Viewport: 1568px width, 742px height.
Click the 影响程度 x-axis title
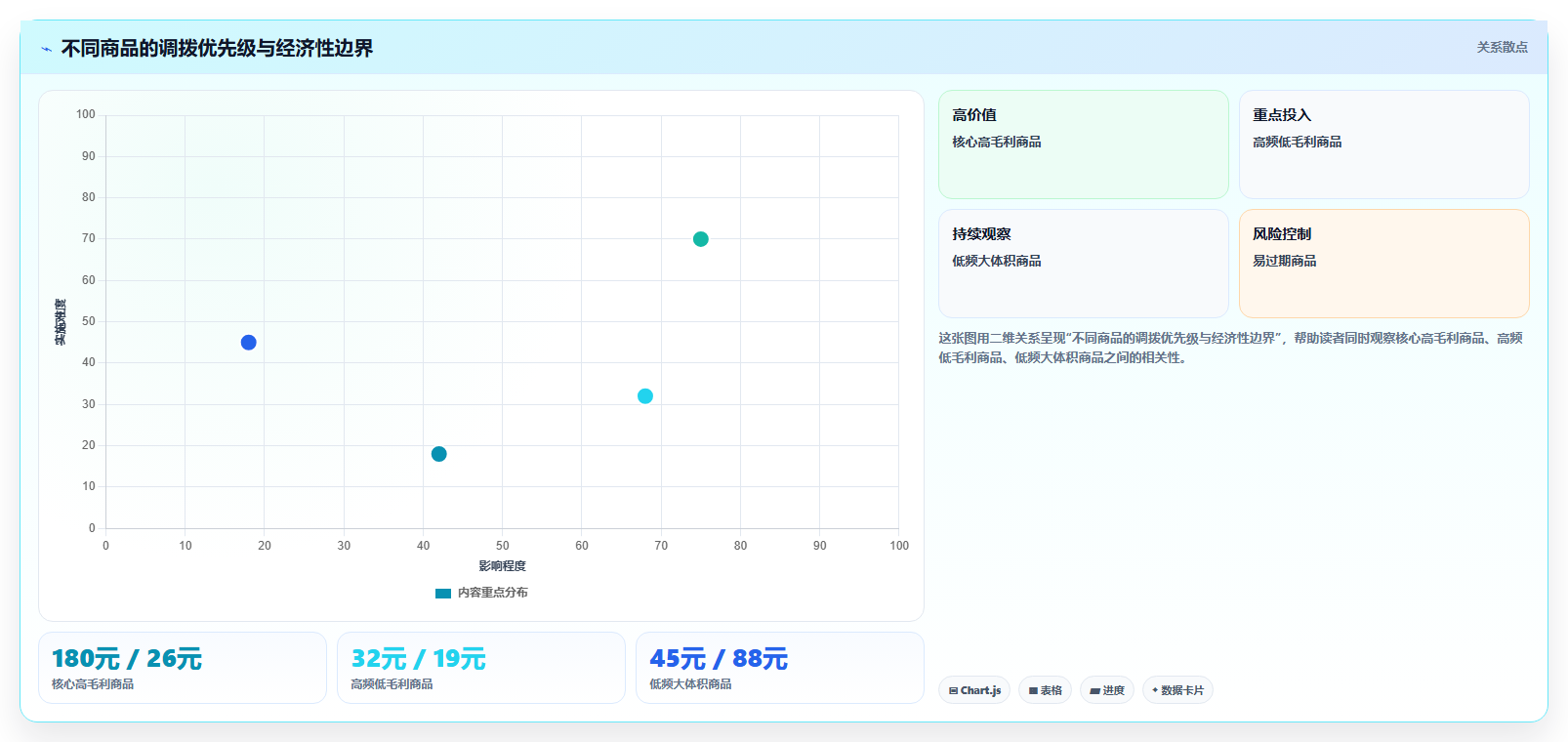coord(502,566)
